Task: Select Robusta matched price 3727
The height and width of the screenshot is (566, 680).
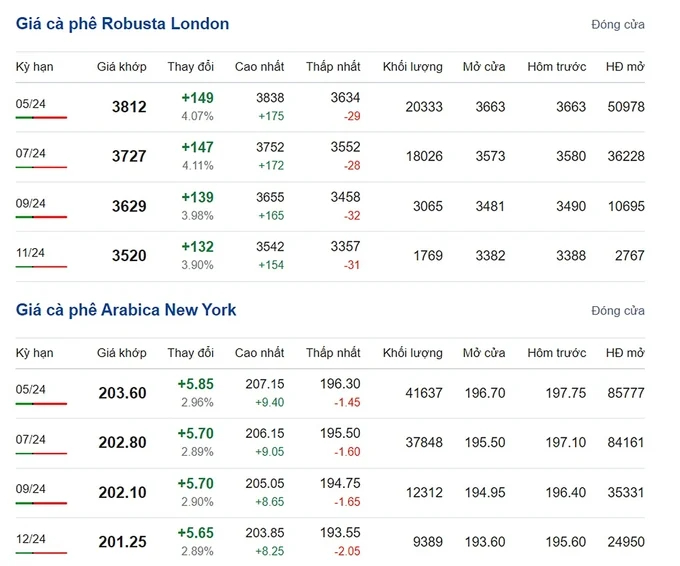Action: [x=129, y=156]
